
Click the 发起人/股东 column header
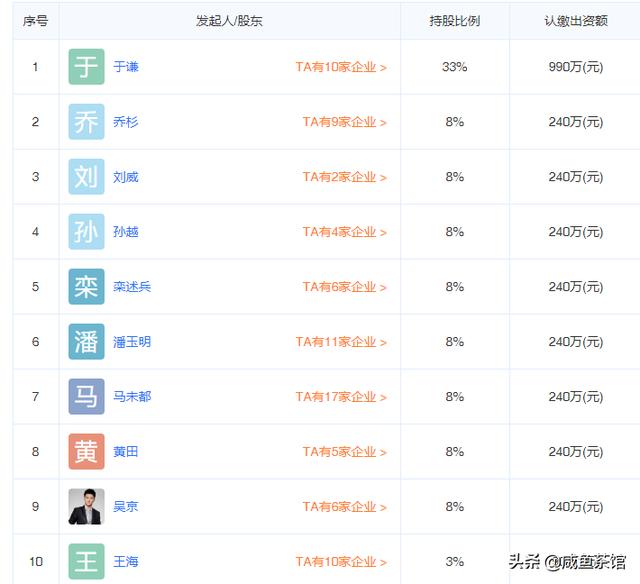(x=229, y=21)
